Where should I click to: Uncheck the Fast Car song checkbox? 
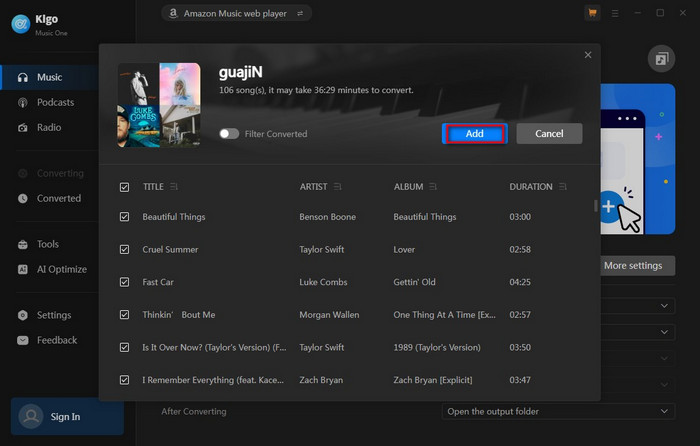click(125, 282)
